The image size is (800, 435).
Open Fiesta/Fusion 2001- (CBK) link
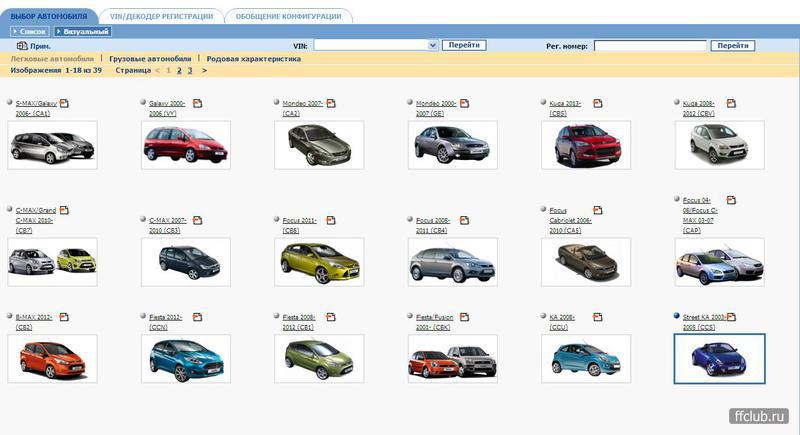tap(434, 322)
